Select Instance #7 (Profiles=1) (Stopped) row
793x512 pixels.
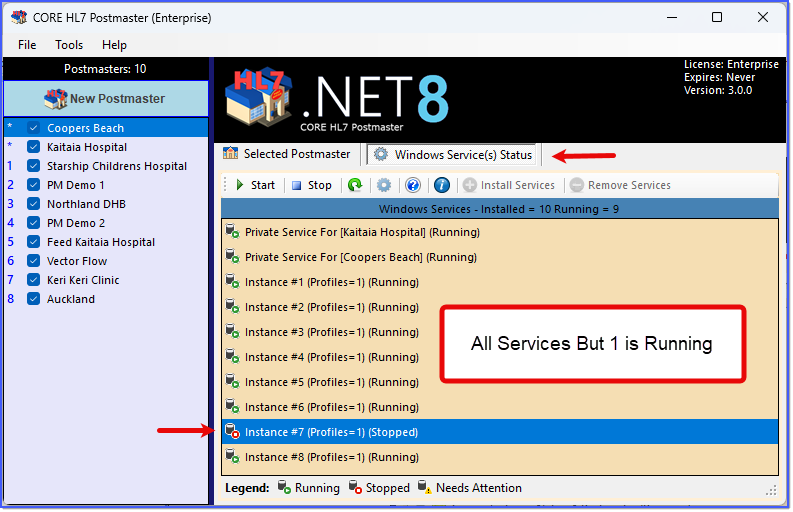[500, 432]
